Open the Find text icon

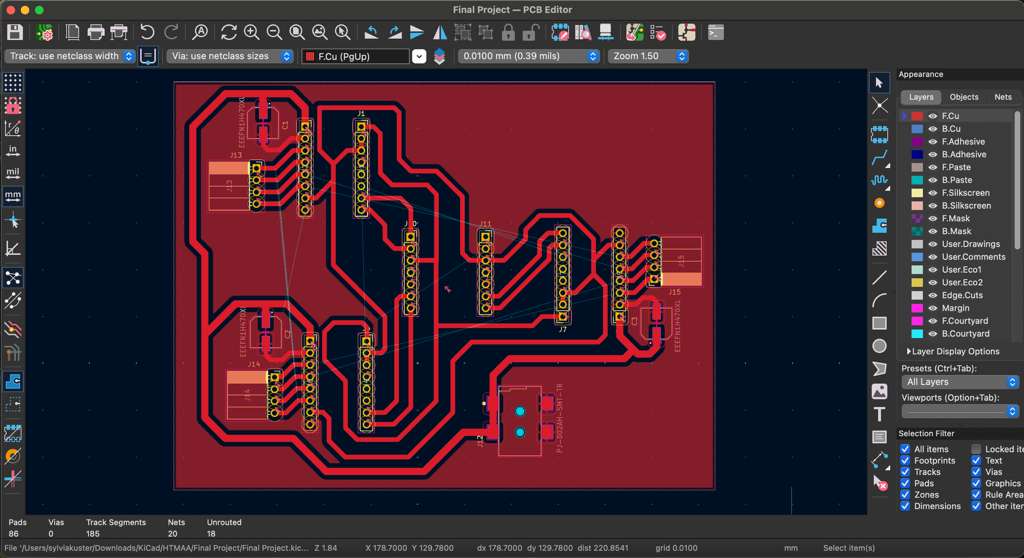(200, 32)
